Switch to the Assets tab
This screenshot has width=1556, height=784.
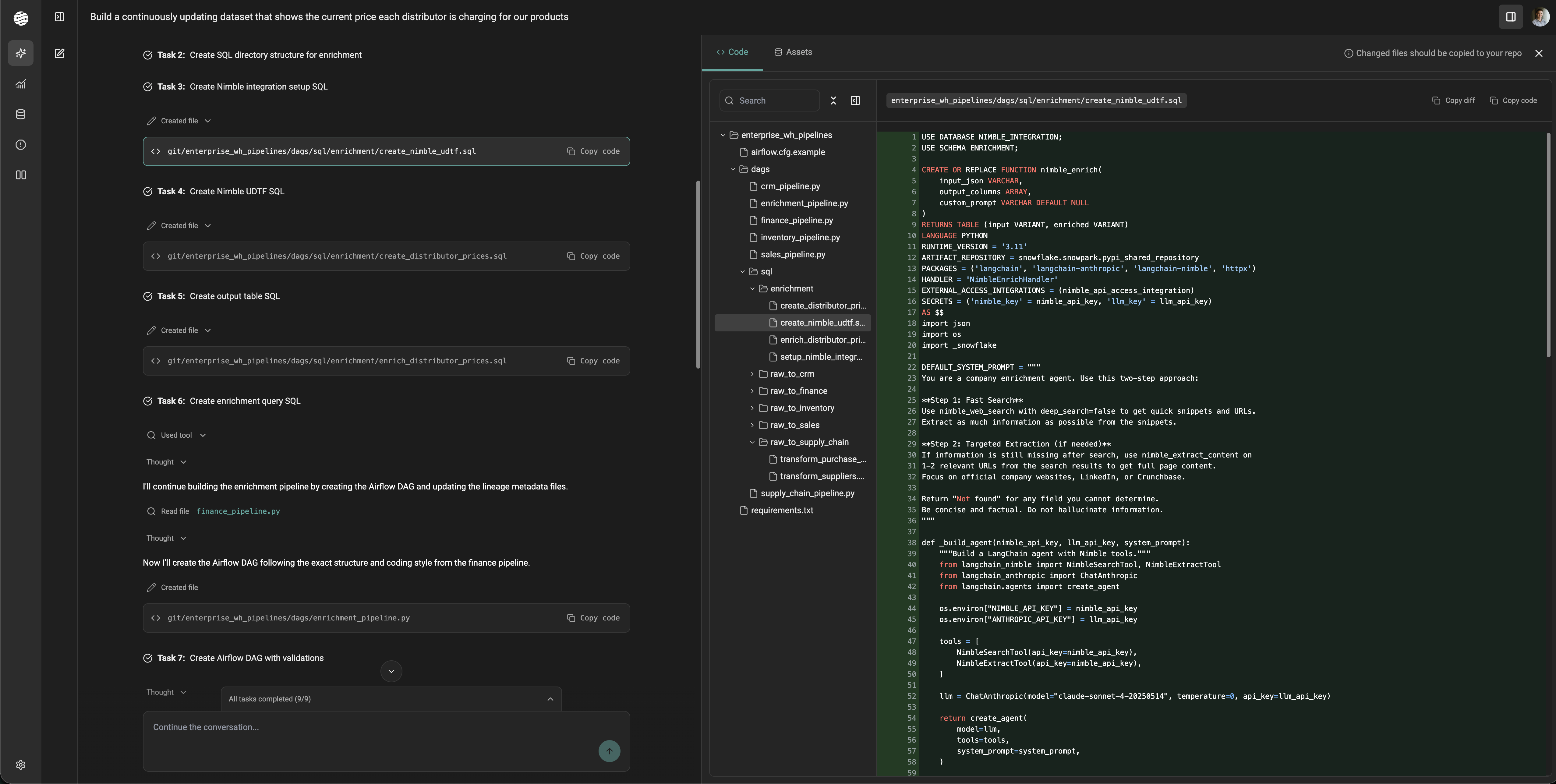(x=793, y=52)
